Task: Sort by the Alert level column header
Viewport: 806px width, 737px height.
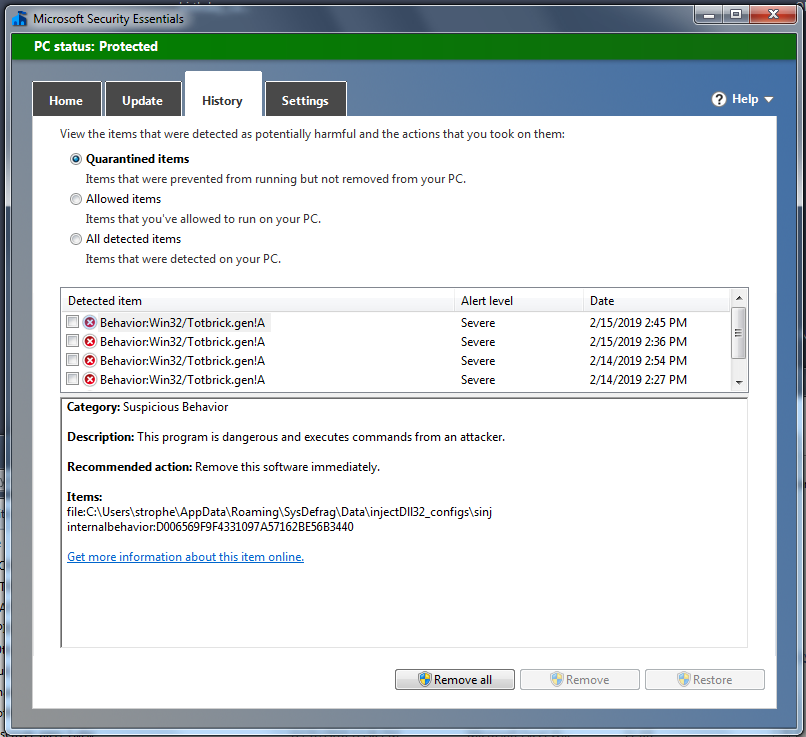Action: click(519, 301)
